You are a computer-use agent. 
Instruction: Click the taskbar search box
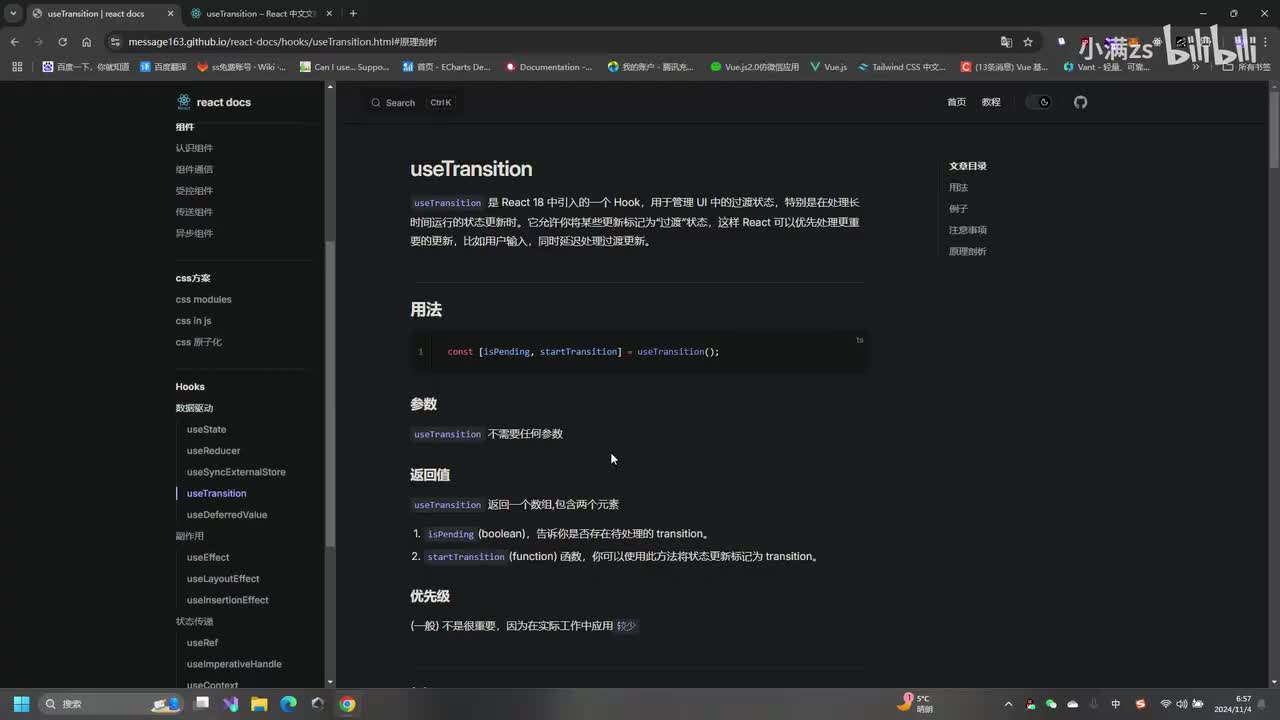point(111,704)
